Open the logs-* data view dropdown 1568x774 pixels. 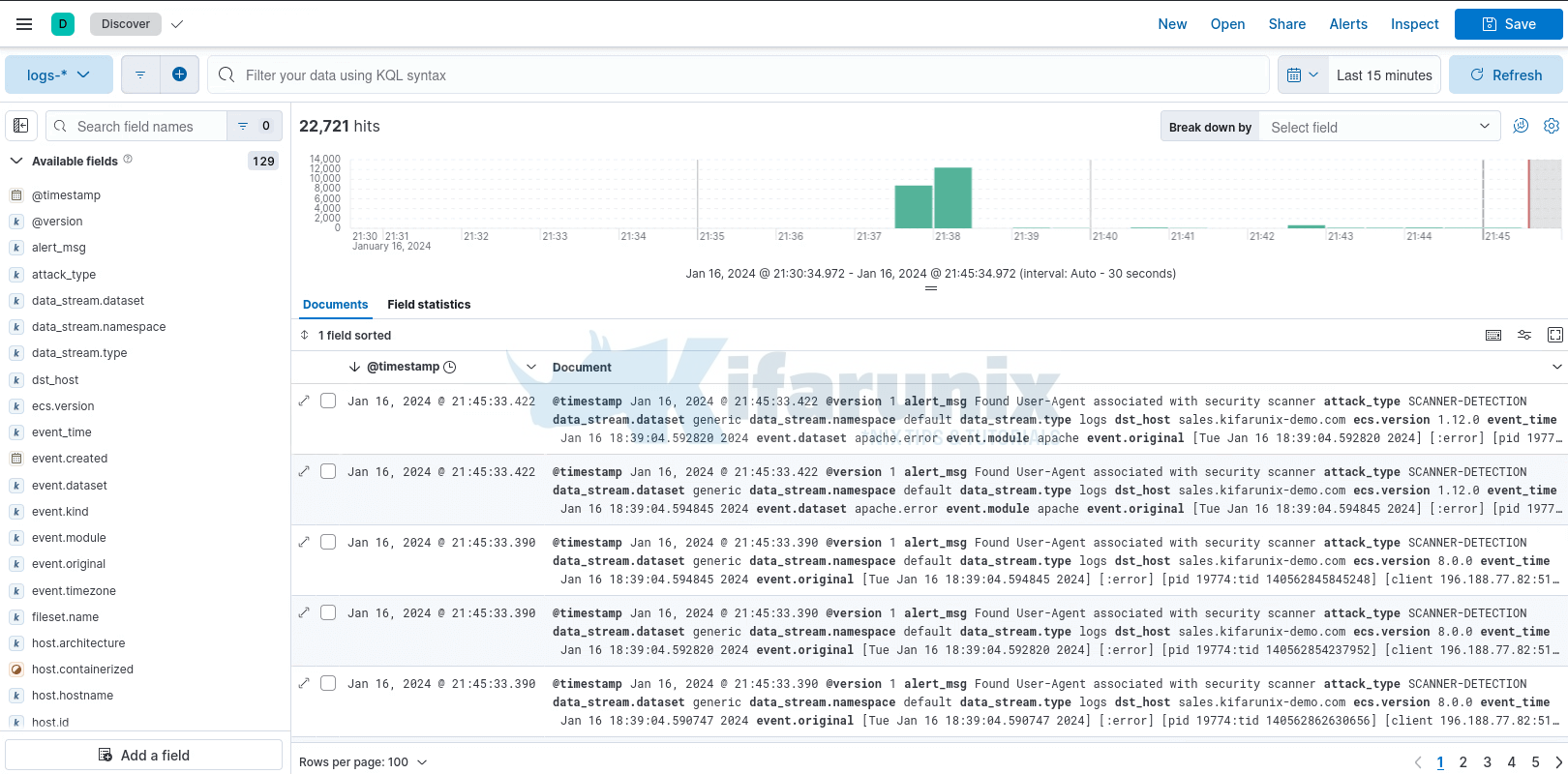point(59,74)
